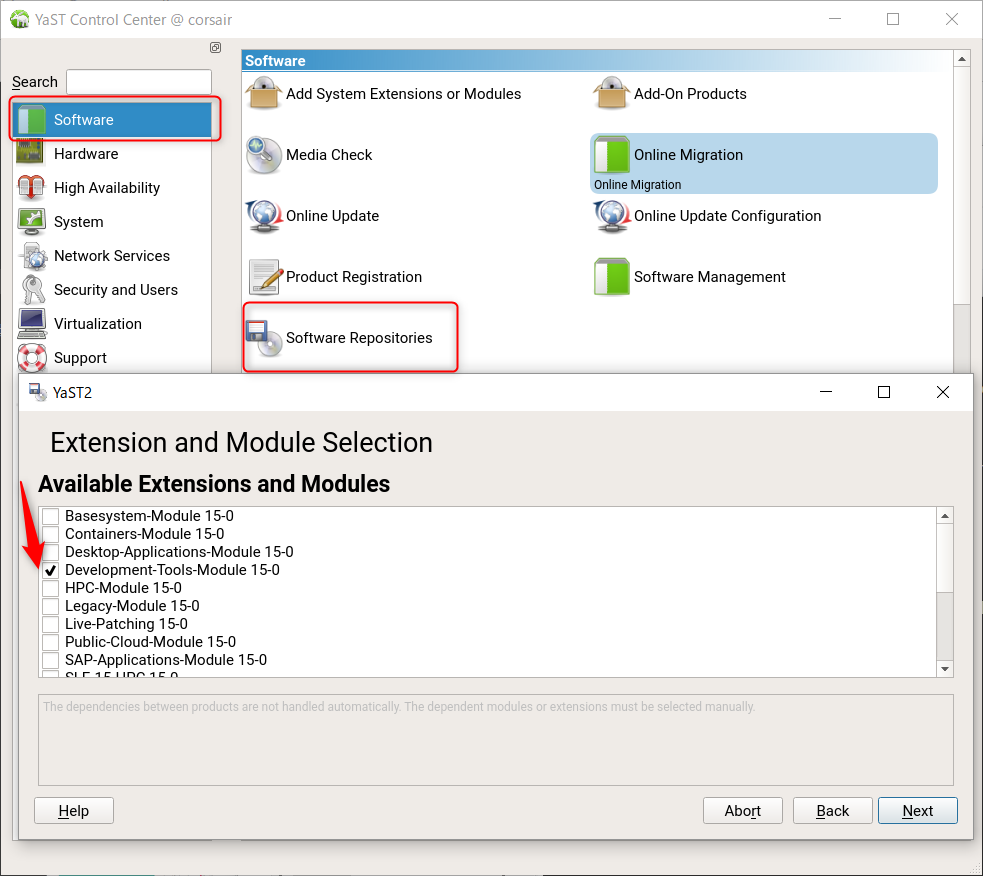The height and width of the screenshot is (876, 983).
Task: Click into the Search field
Action: coord(139,82)
